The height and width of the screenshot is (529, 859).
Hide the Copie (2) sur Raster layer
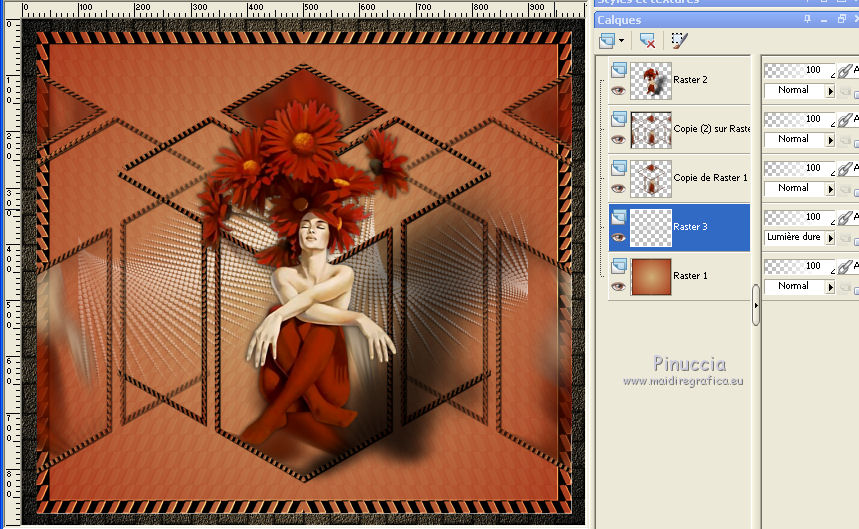click(x=619, y=139)
